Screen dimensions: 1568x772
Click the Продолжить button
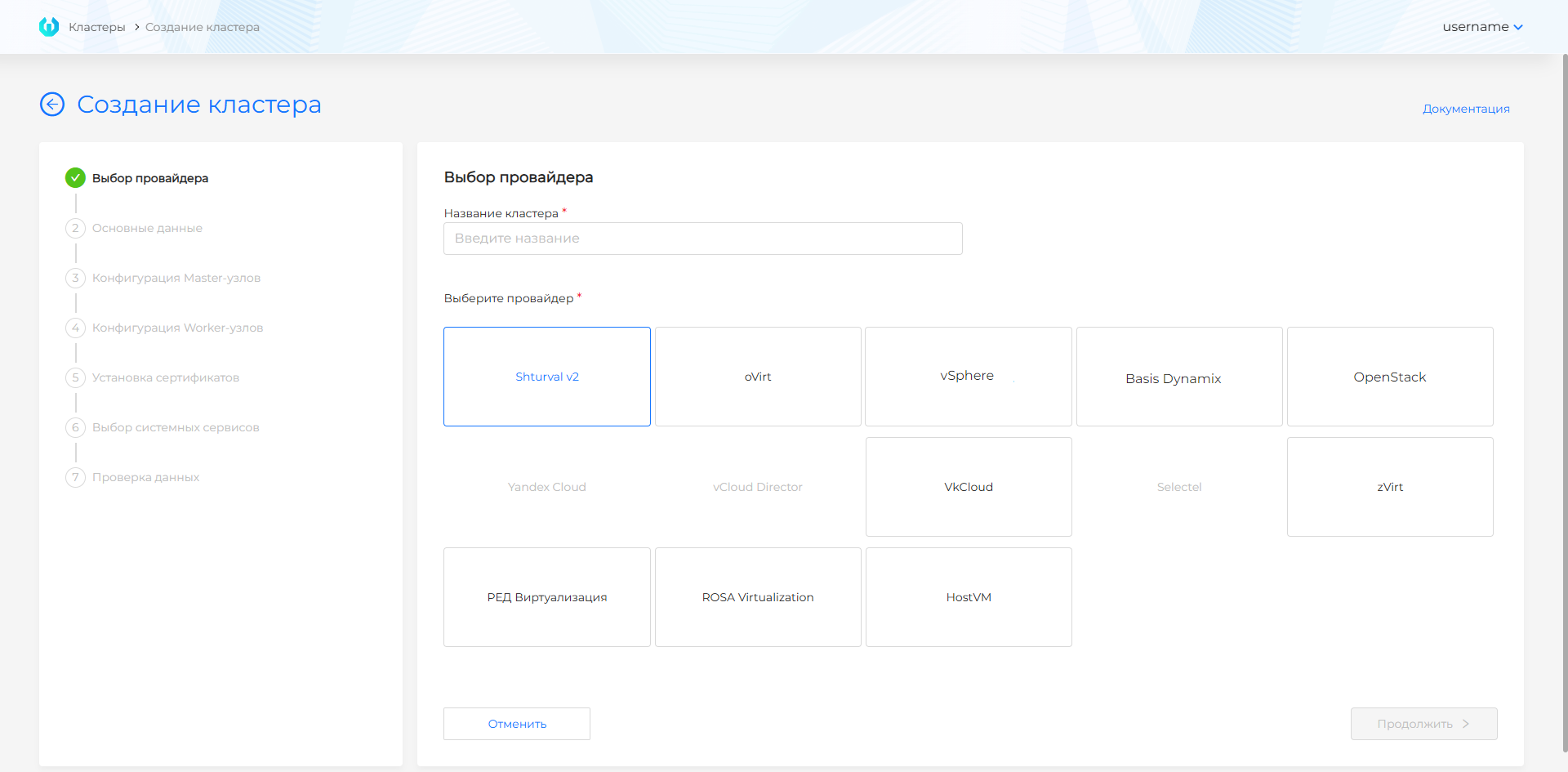click(x=1424, y=724)
